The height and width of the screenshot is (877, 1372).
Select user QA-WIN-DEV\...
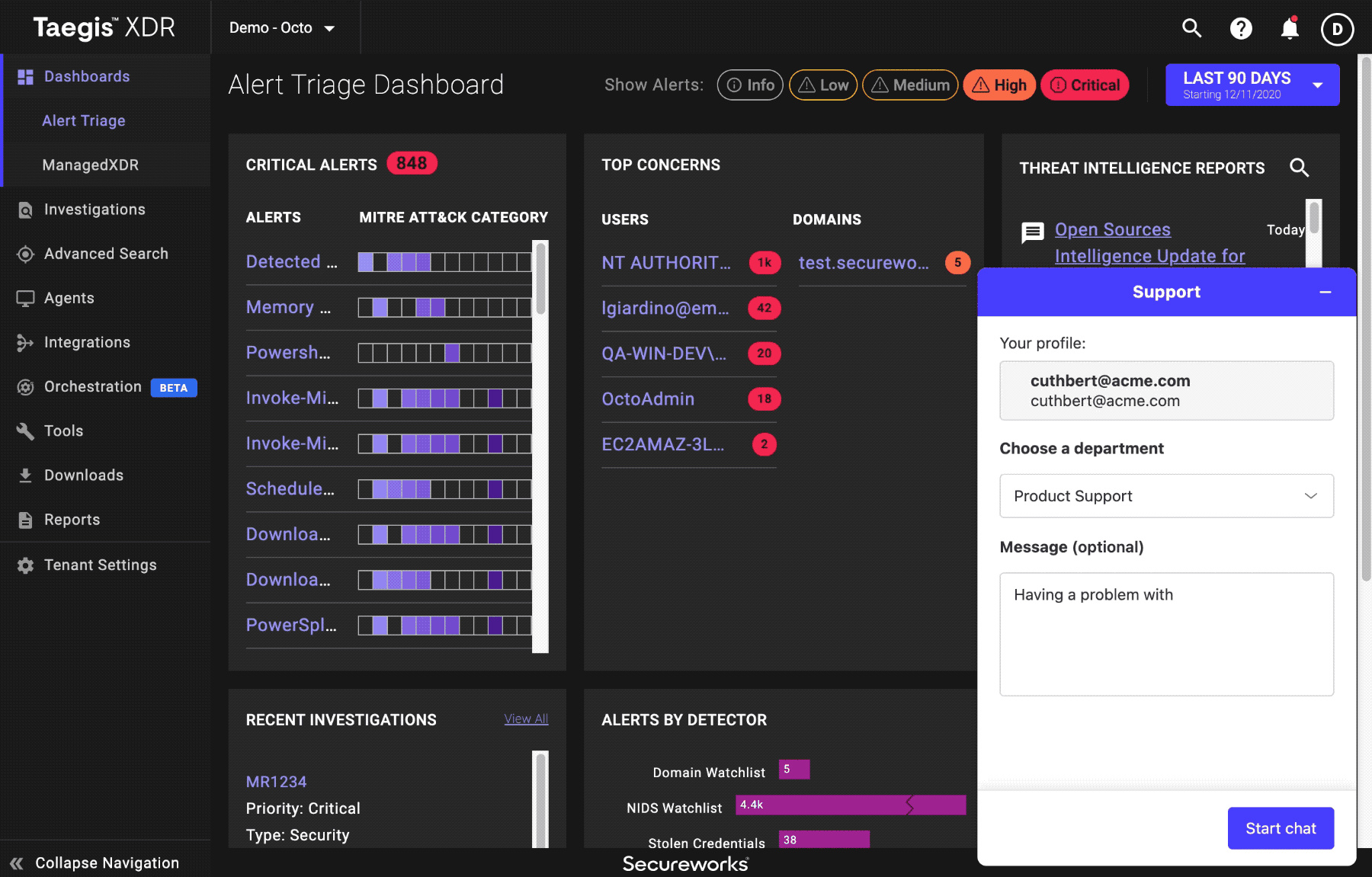664,354
